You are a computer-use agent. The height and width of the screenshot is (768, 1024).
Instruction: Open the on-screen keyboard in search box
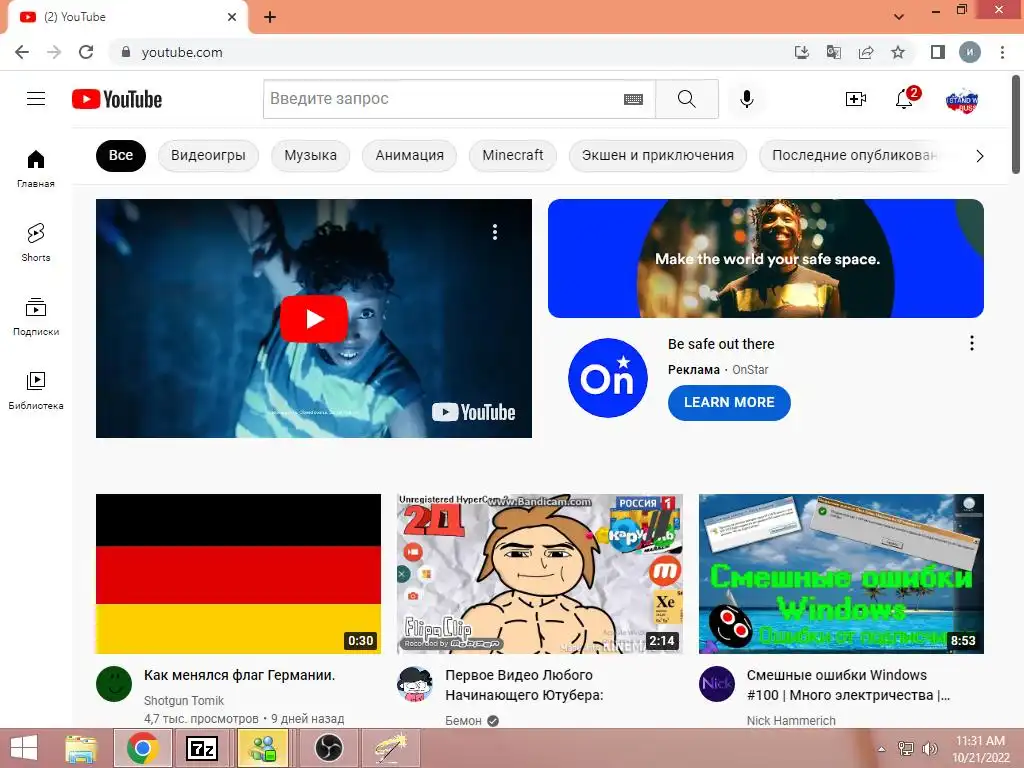pyautogui.click(x=633, y=99)
